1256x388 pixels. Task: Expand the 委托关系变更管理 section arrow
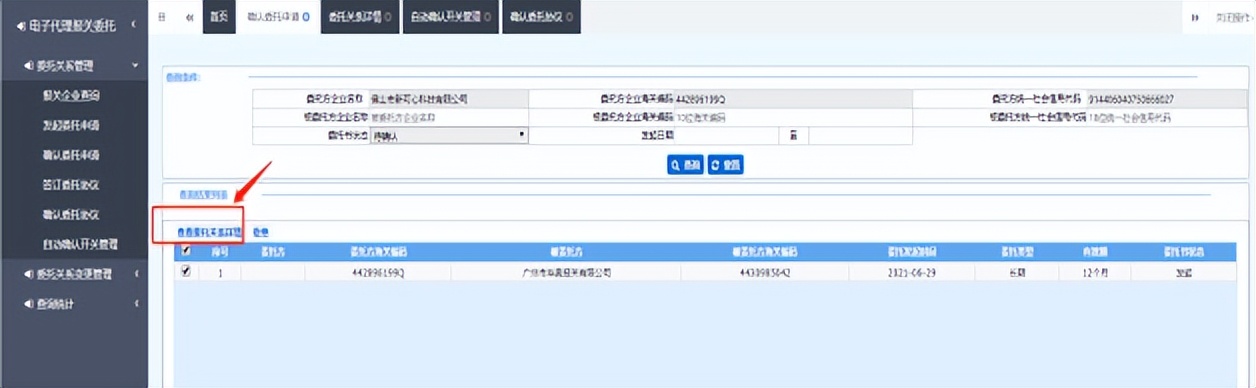point(135,273)
